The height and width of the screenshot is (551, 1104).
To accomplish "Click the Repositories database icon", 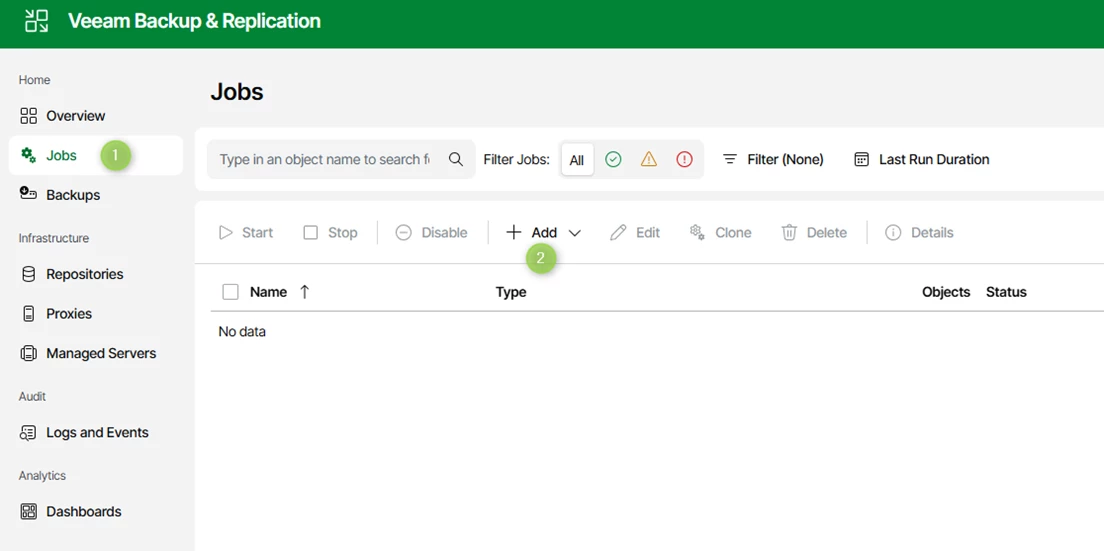I will [28, 274].
